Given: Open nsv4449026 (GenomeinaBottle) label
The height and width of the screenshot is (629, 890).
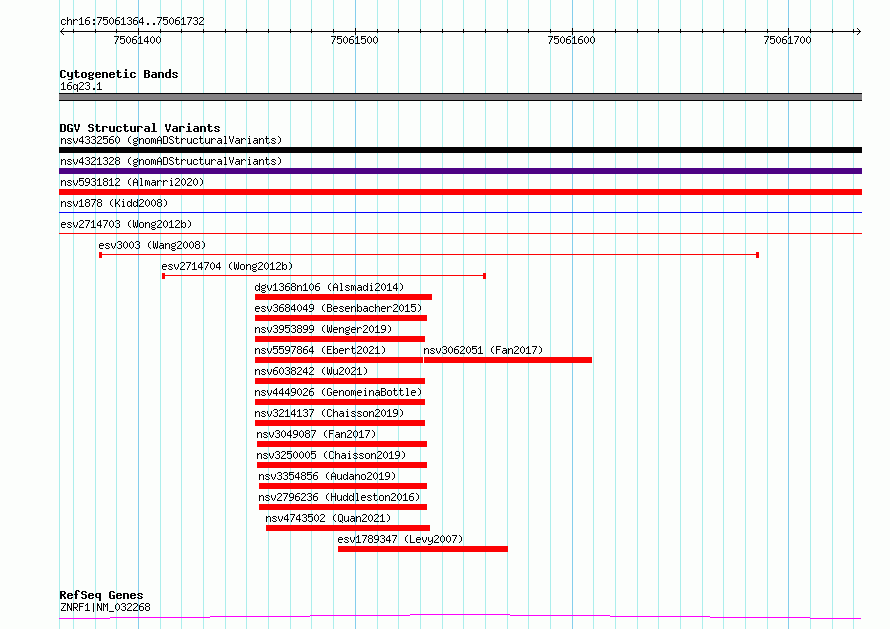Looking at the screenshot, I should coord(338,392).
